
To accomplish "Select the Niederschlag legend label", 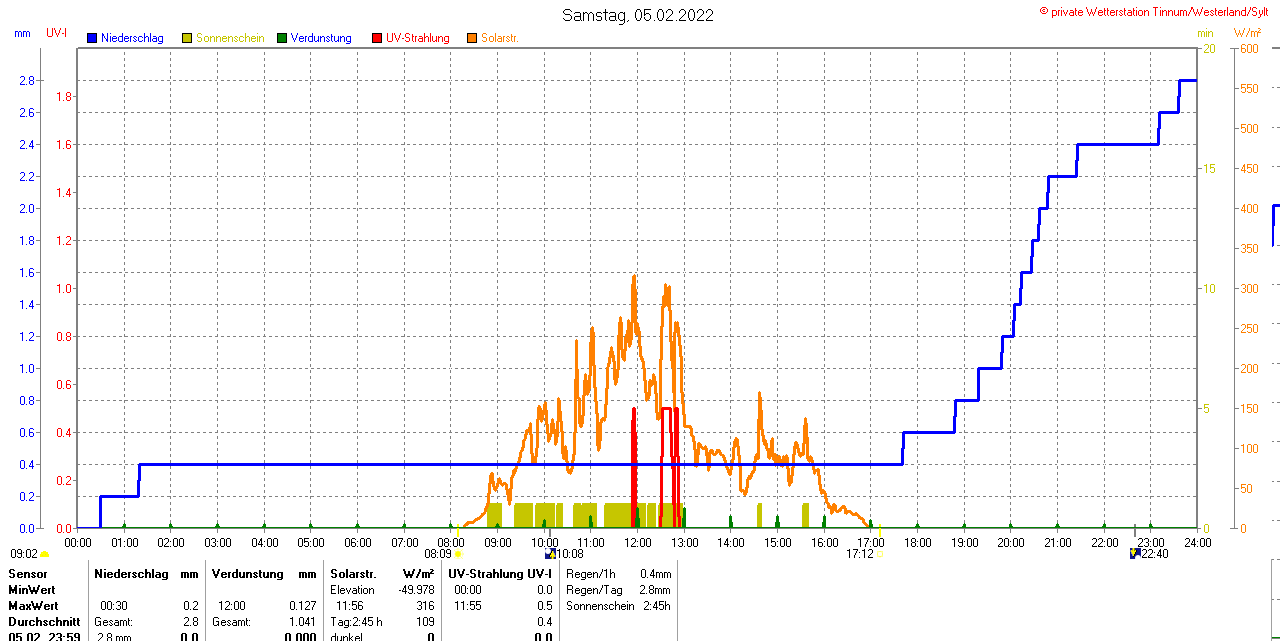I will (131, 38).
